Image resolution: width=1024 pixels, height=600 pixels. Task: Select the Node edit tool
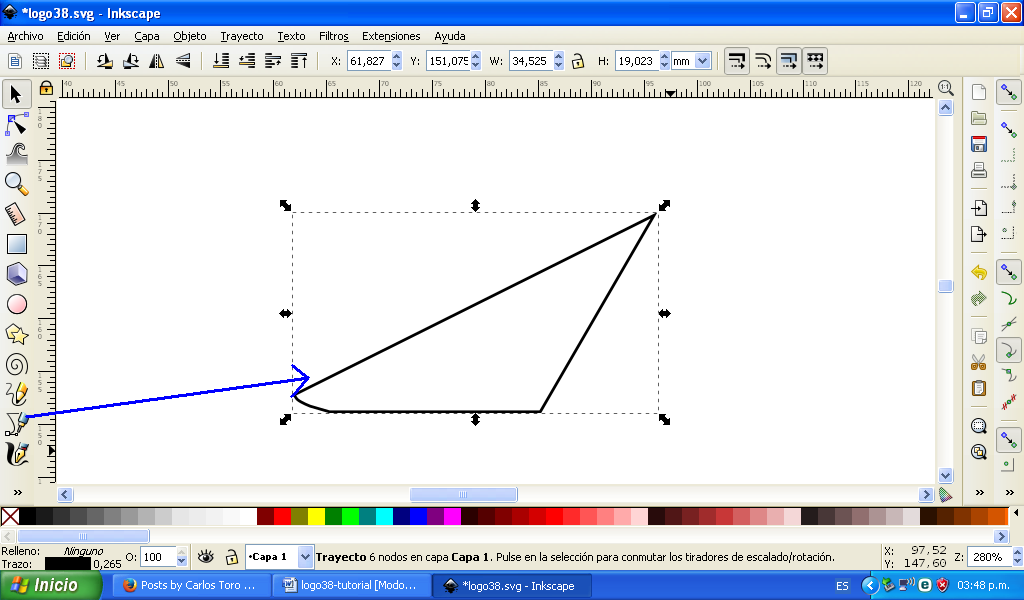16,124
